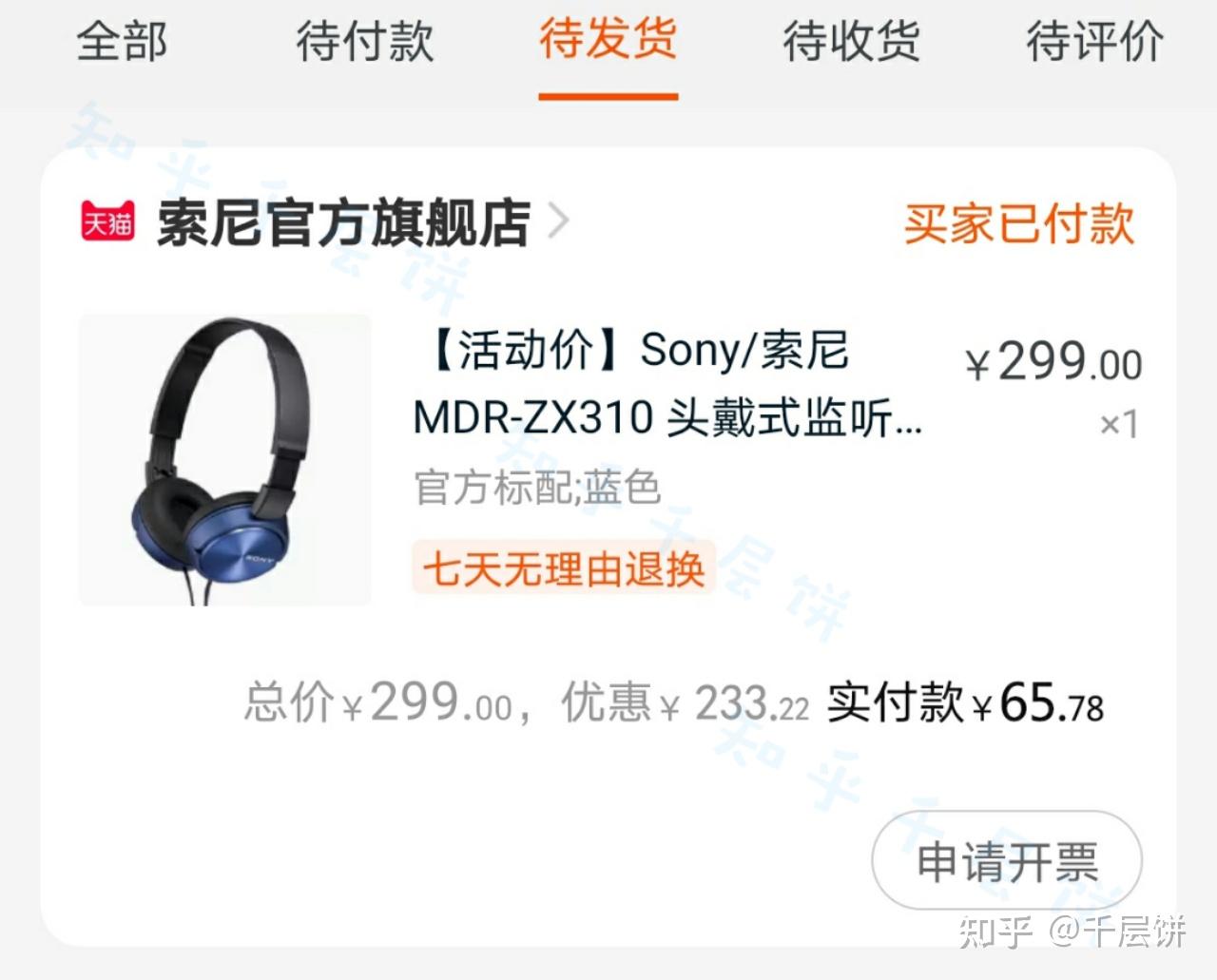1217x980 pixels.
Task: Open the blue Sony headphone thumbnail
Action: (x=224, y=460)
